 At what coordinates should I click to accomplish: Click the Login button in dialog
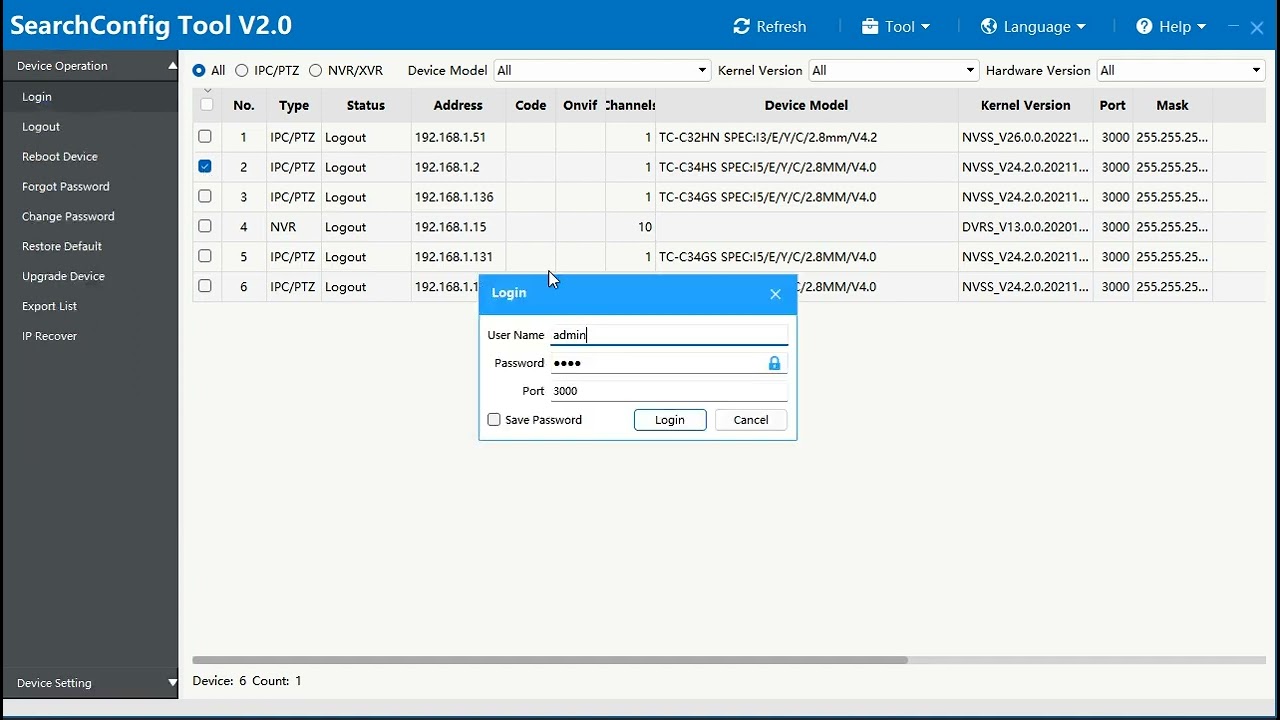tap(670, 420)
